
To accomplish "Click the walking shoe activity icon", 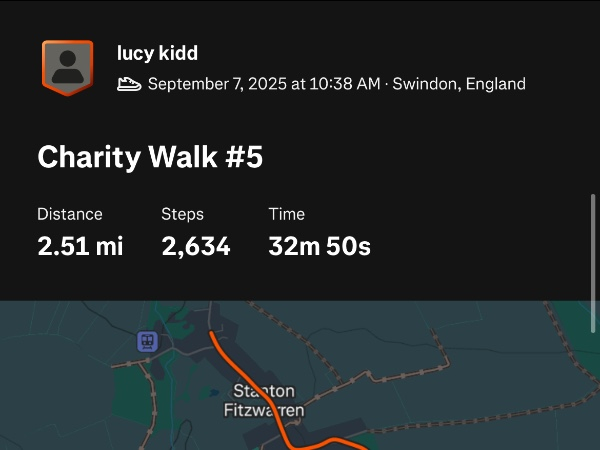I will pyautogui.click(x=129, y=84).
